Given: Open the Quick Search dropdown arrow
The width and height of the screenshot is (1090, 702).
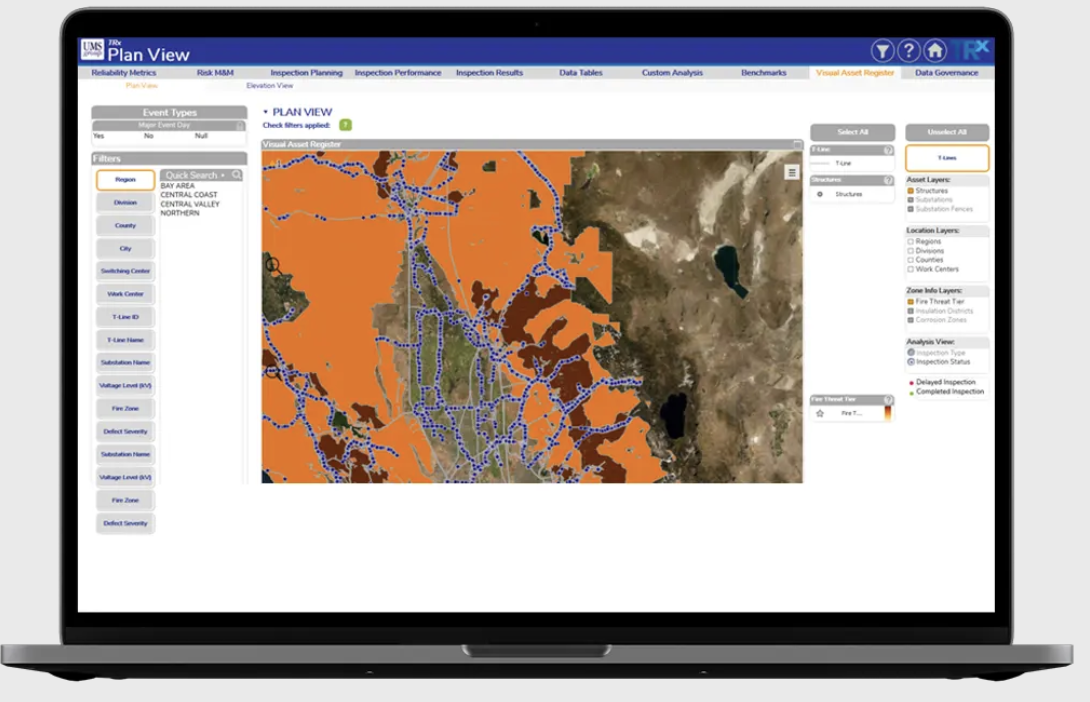Looking at the screenshot, I should tap(223, 175).
